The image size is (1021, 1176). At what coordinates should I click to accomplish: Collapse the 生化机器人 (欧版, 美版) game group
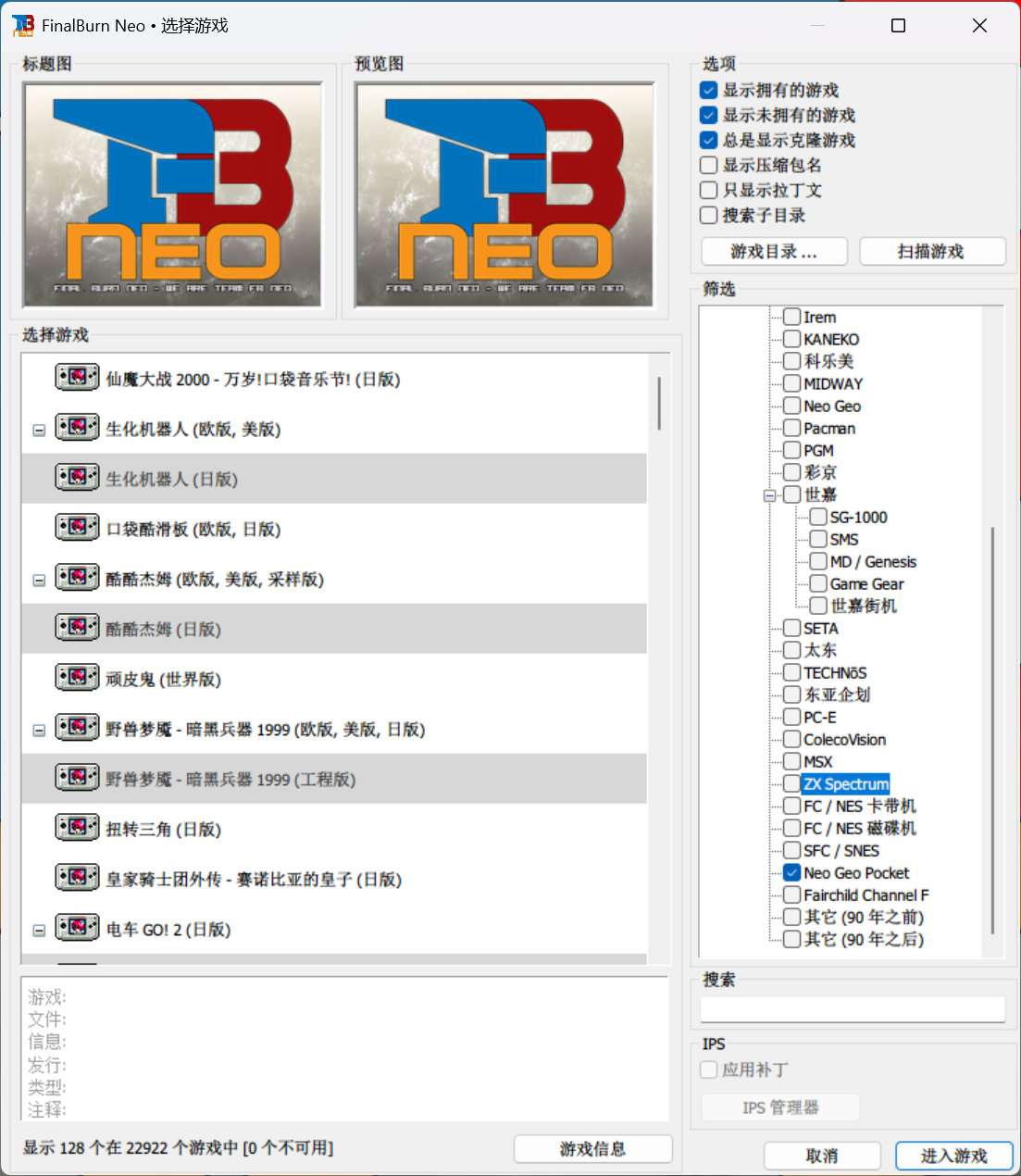click(x=39, y=430)
